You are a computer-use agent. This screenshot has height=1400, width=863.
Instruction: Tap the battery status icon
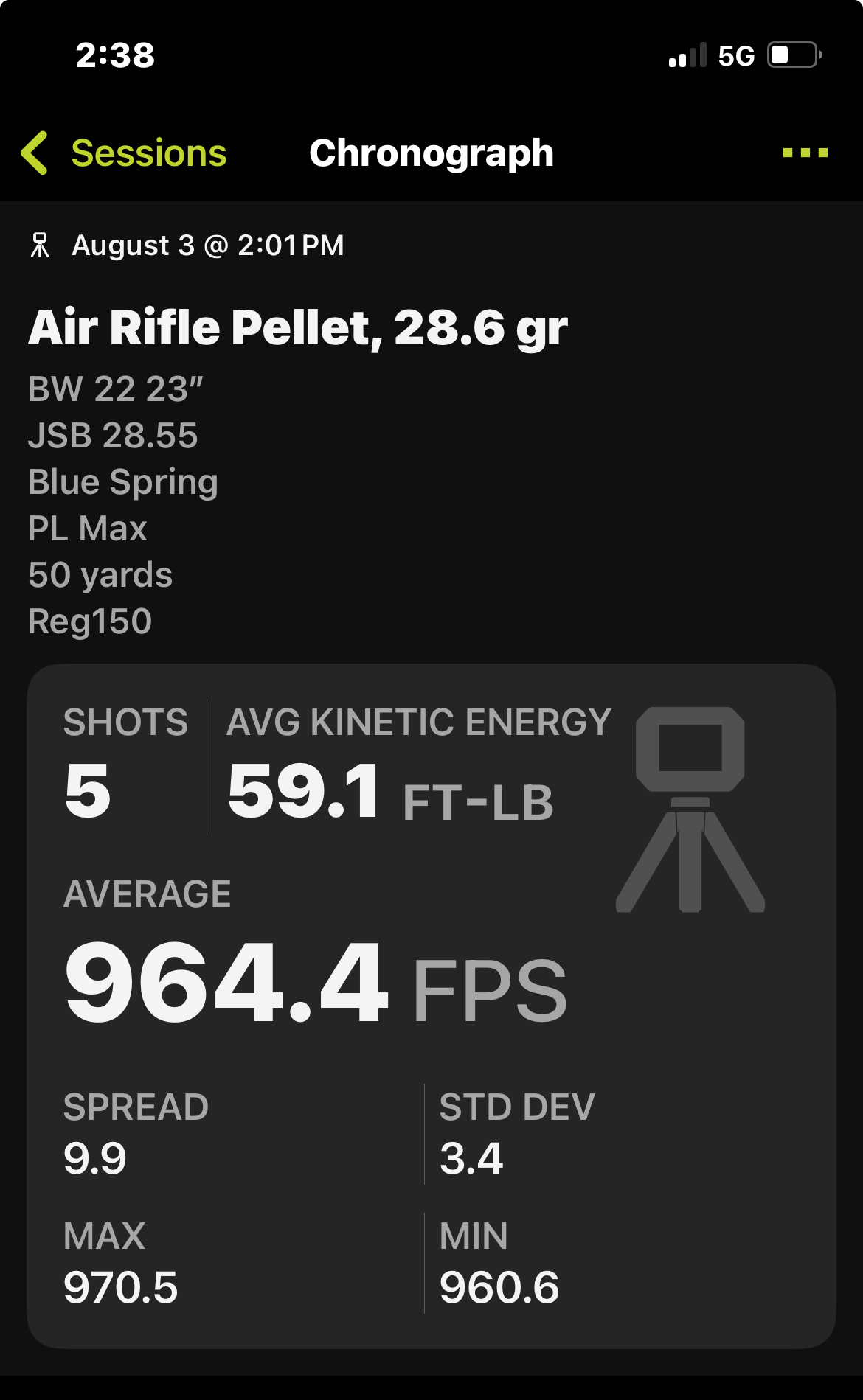click(795, 55)
